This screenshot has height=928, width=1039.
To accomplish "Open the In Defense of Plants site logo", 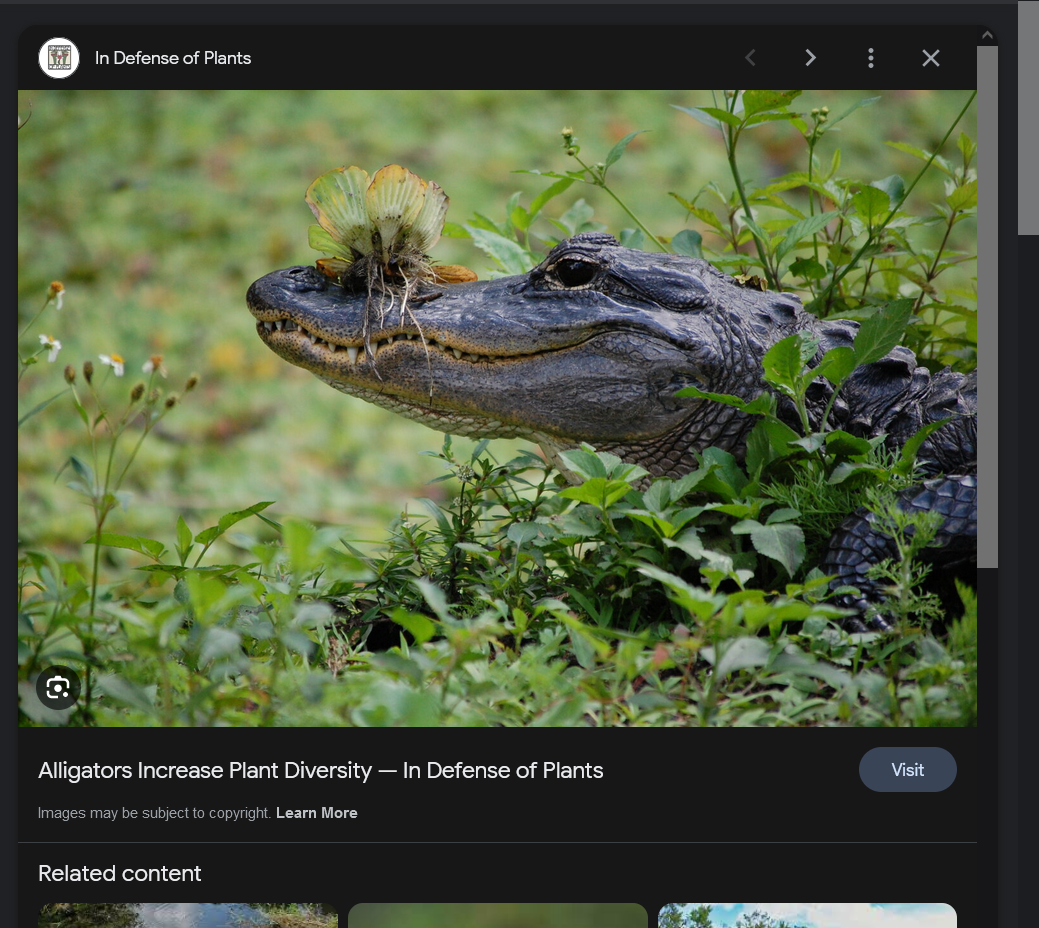I will click(x=59, y=58).
